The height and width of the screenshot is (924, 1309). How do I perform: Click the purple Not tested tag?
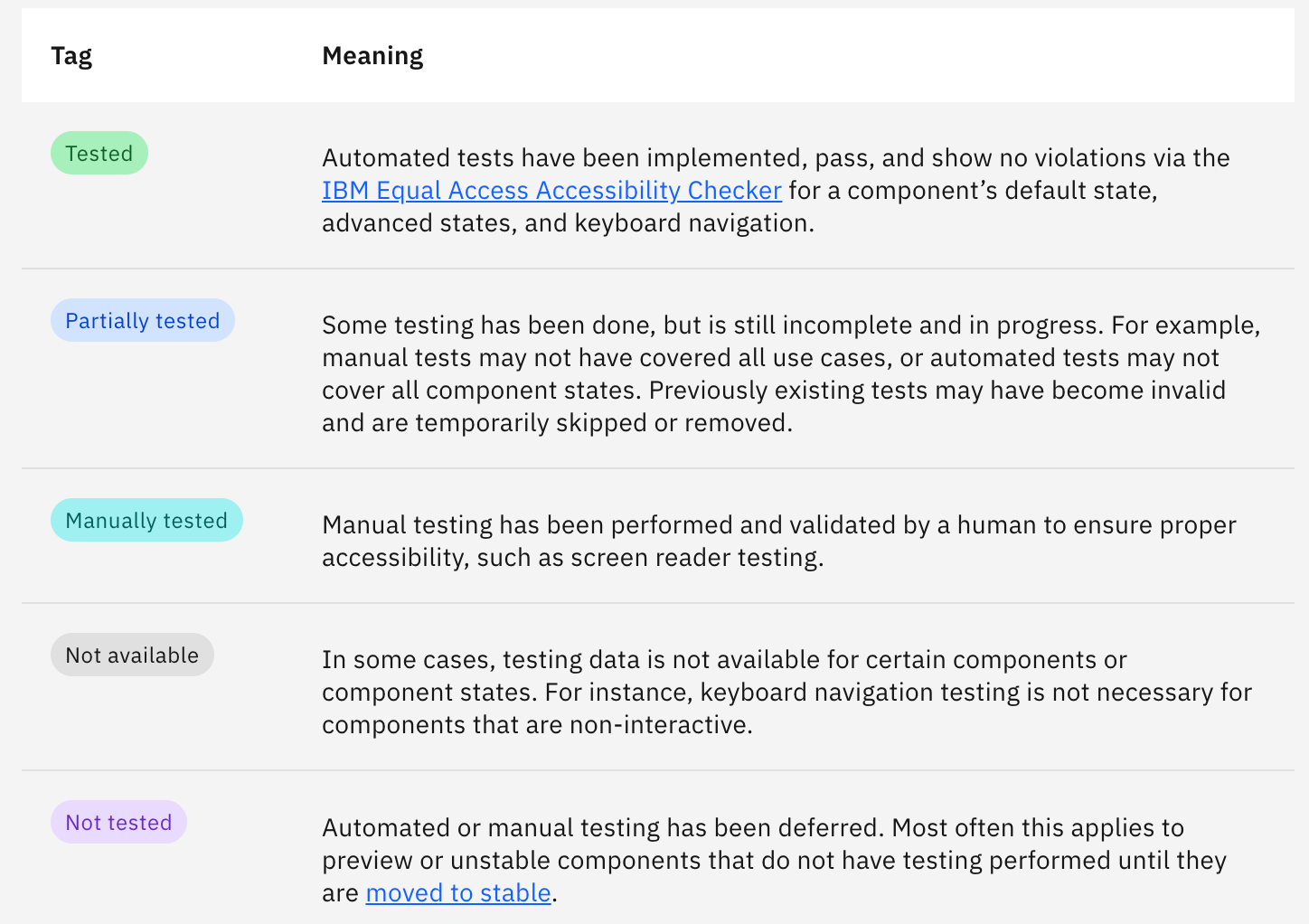coord(118,823)
